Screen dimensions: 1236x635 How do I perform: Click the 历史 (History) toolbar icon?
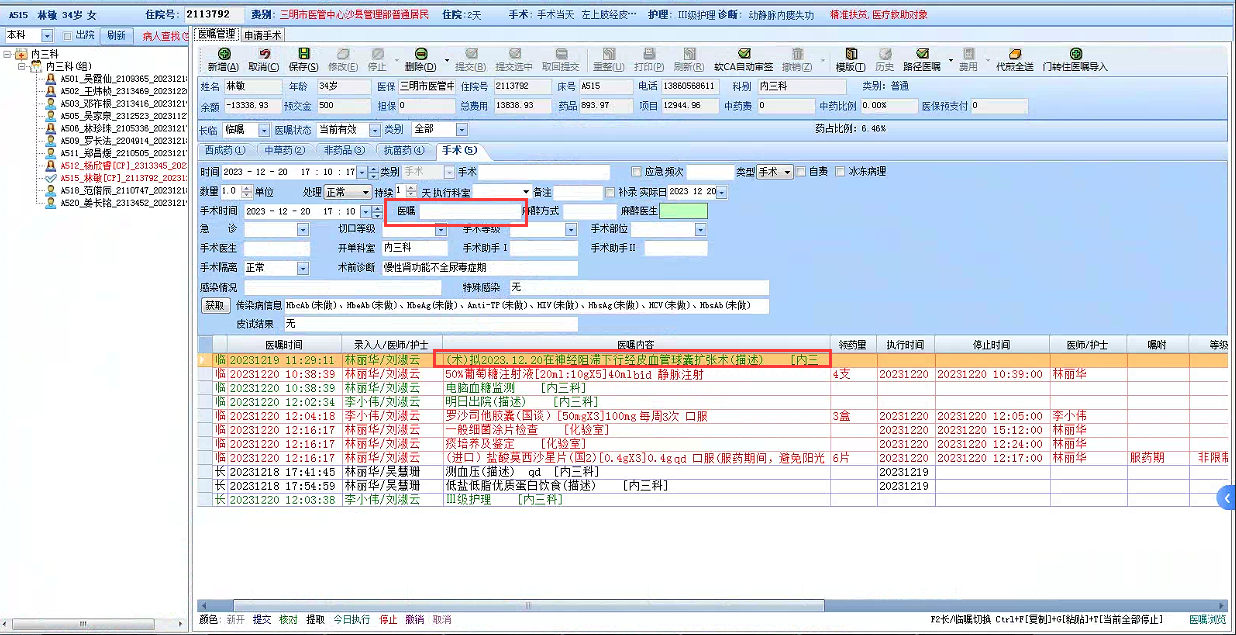click(885, 54)
